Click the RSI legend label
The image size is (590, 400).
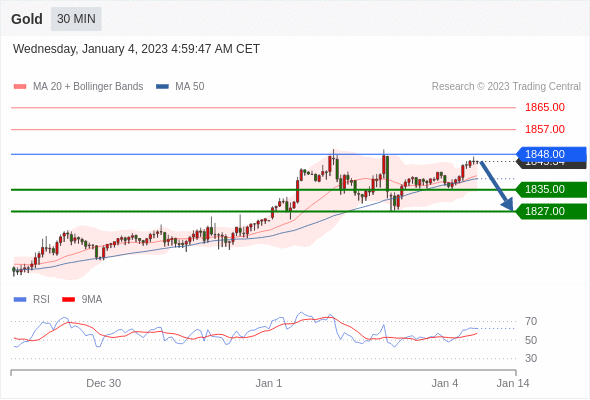pyautogui.click(x=41, y=300)
